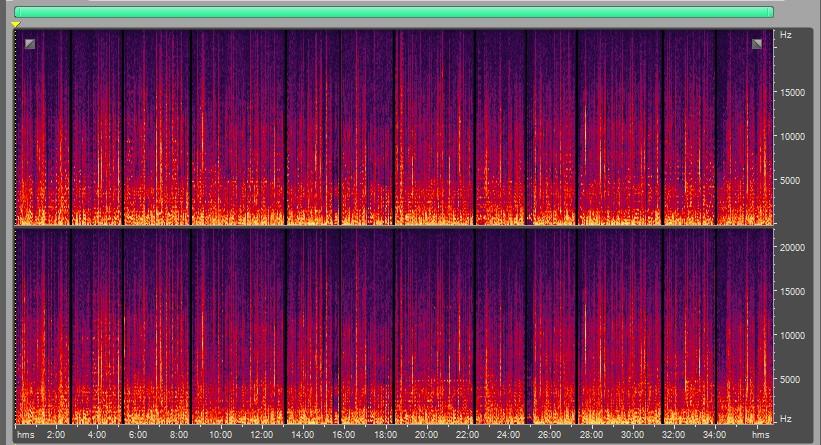Image resolution: width=821 pixels, height=445 pixels.
Task: Click 15000 on lower channel frequency scale
Action: (x=792, y=291)
